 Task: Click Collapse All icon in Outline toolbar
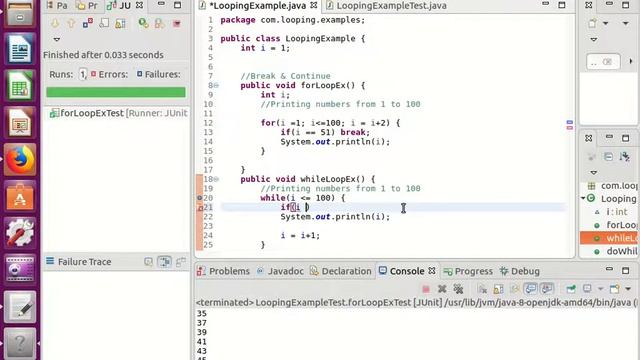click(x=608, y=157)
